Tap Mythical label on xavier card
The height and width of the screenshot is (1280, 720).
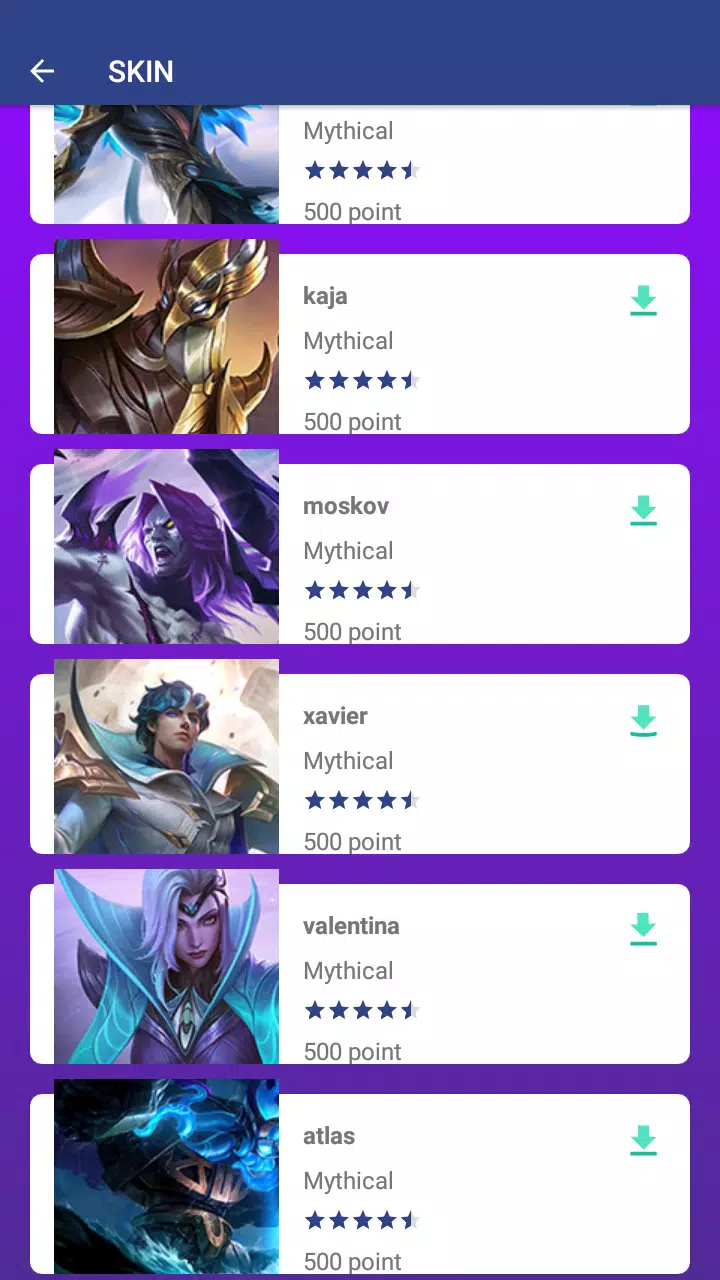348,762
